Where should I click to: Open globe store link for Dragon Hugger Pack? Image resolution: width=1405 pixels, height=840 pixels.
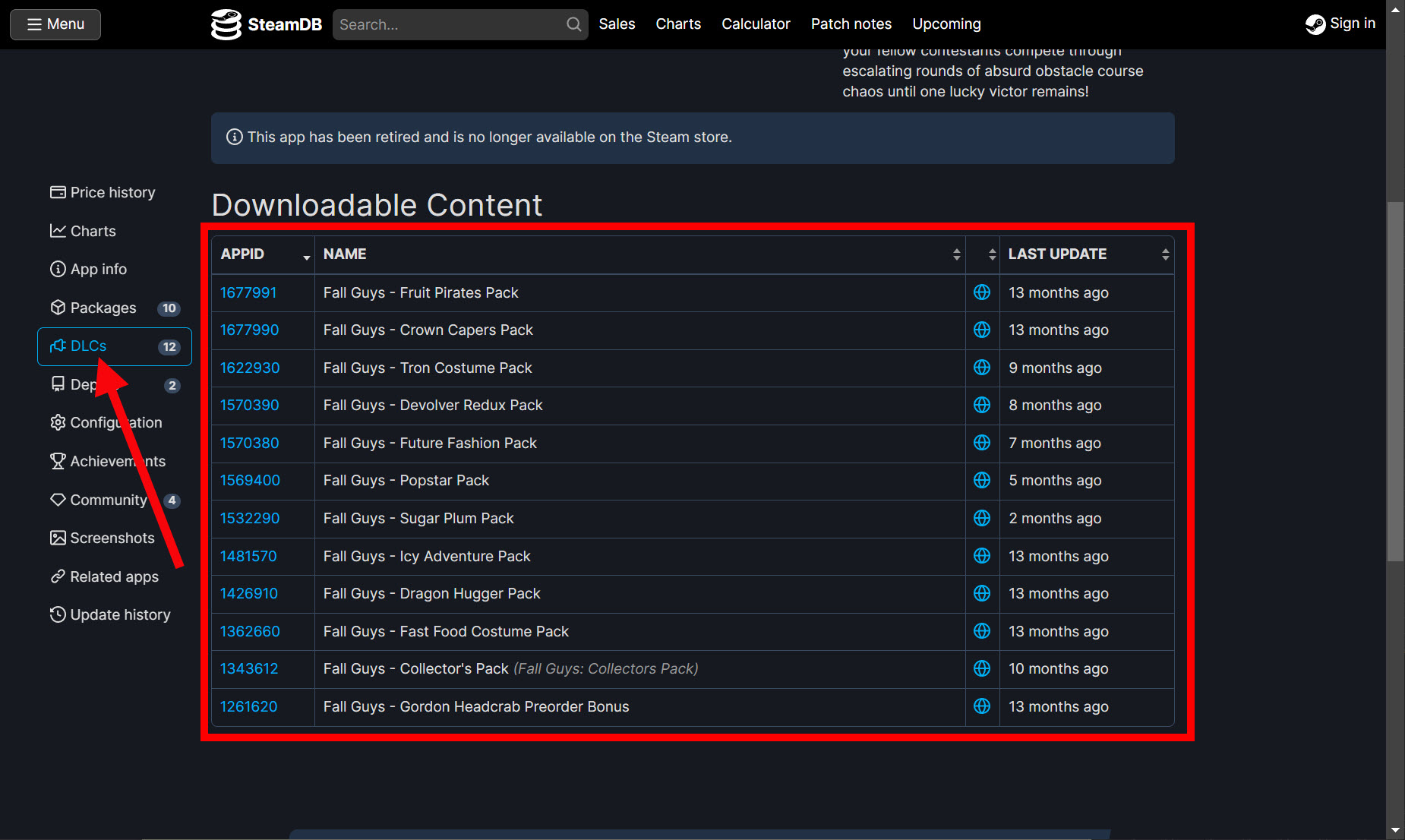[x=982, y=593]
